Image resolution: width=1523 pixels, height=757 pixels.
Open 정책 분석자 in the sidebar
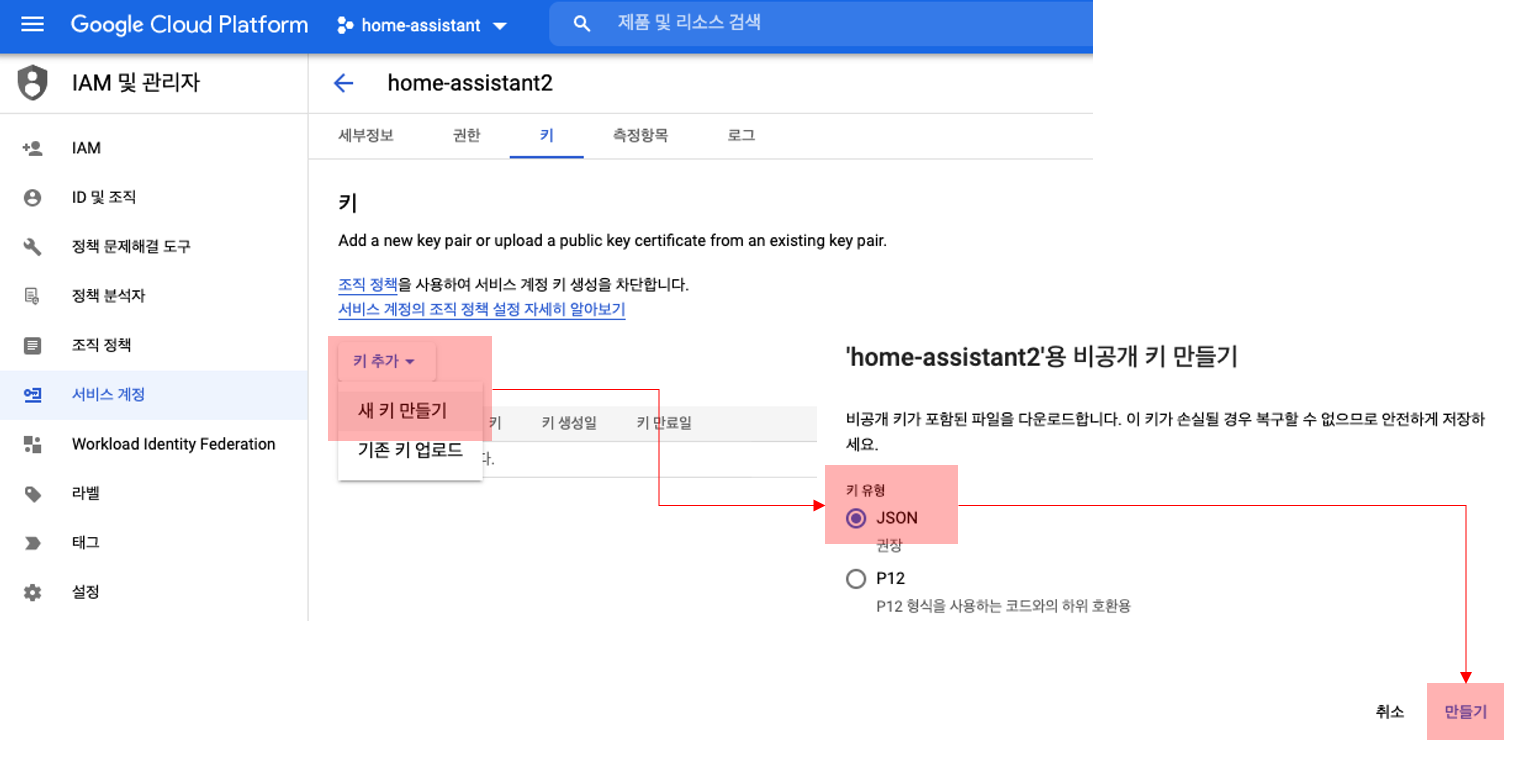click(154, 296)
